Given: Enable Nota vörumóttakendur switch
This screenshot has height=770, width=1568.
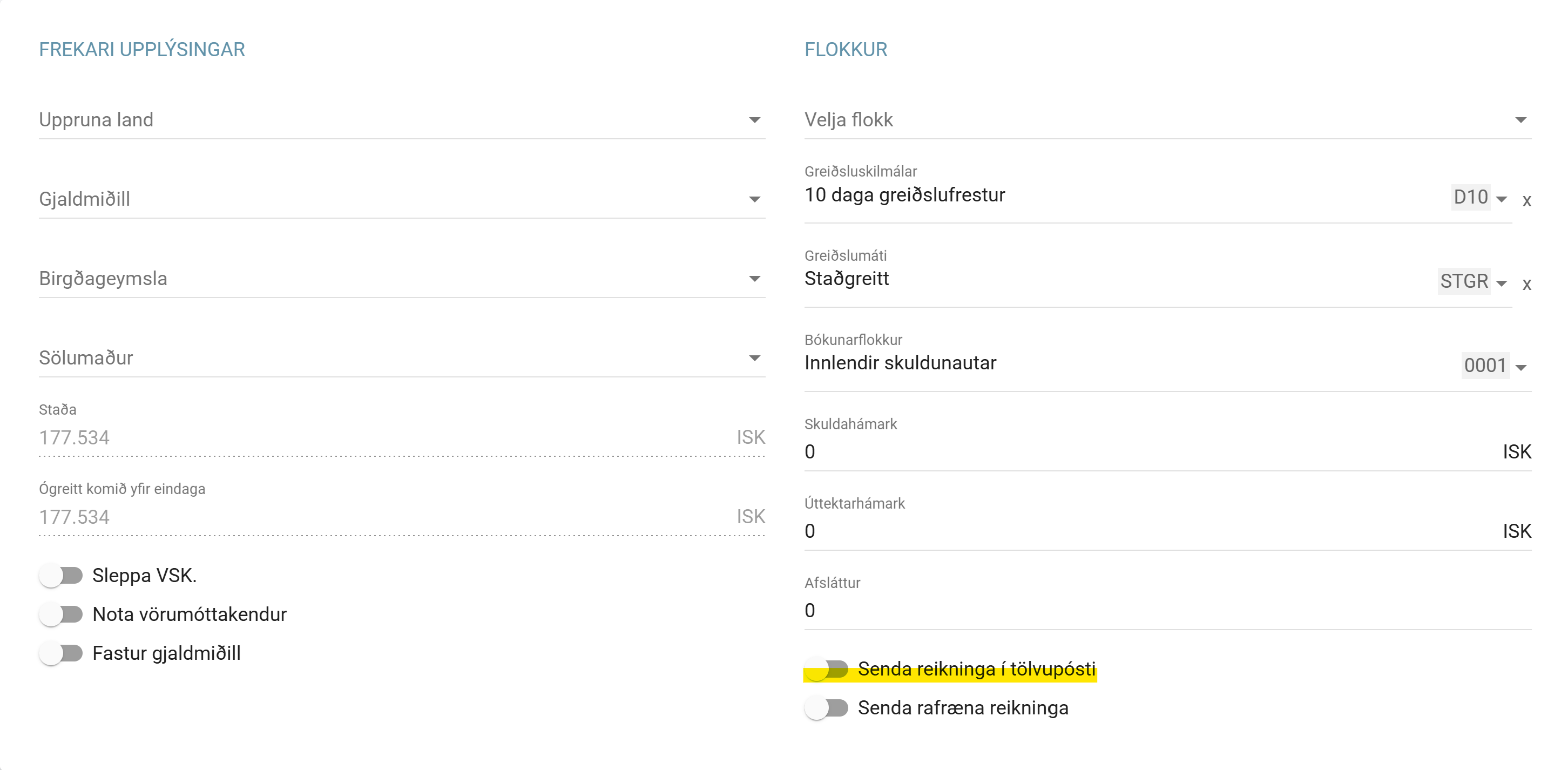Looking at the screenshot, I should (x=61, y=614).
